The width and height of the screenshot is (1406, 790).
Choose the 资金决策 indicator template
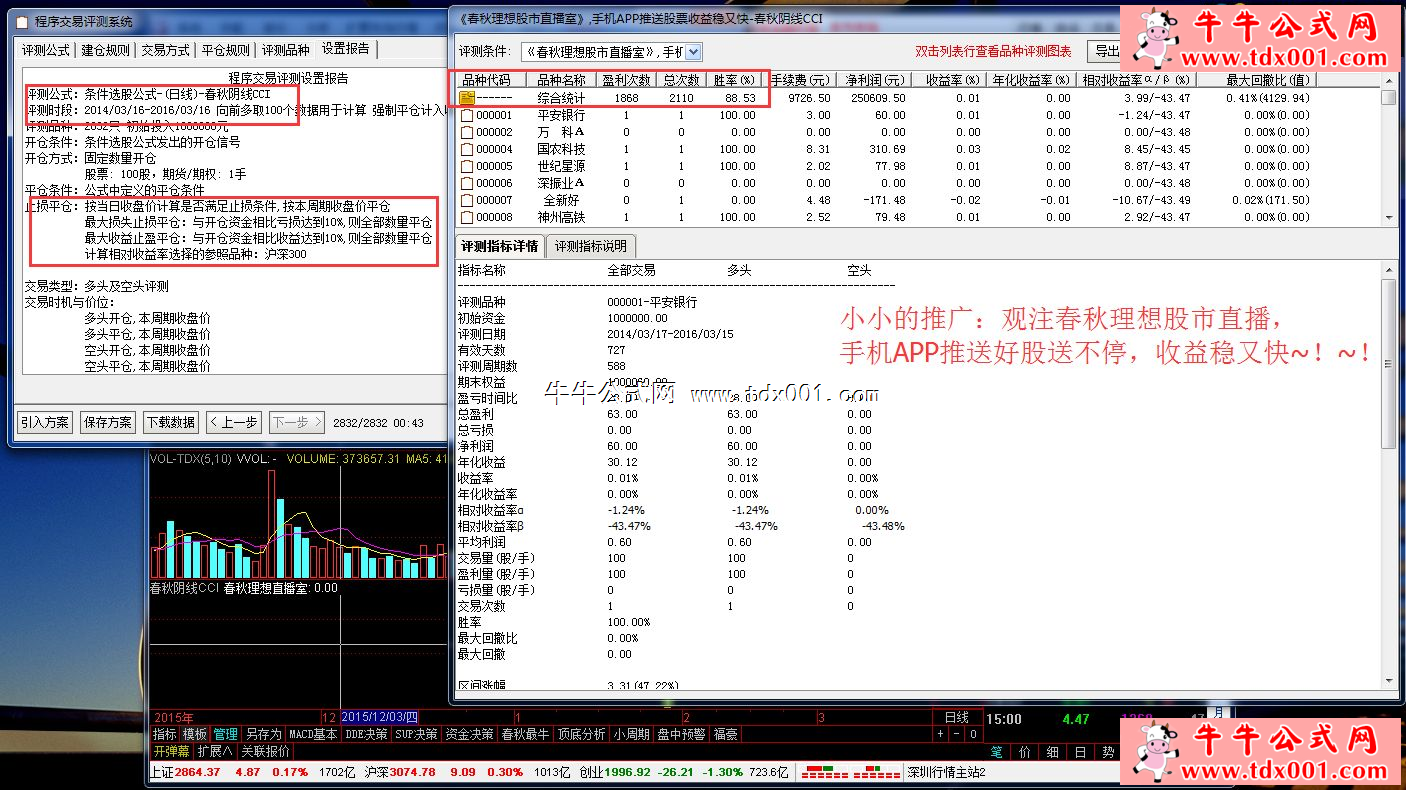[470, 734]
